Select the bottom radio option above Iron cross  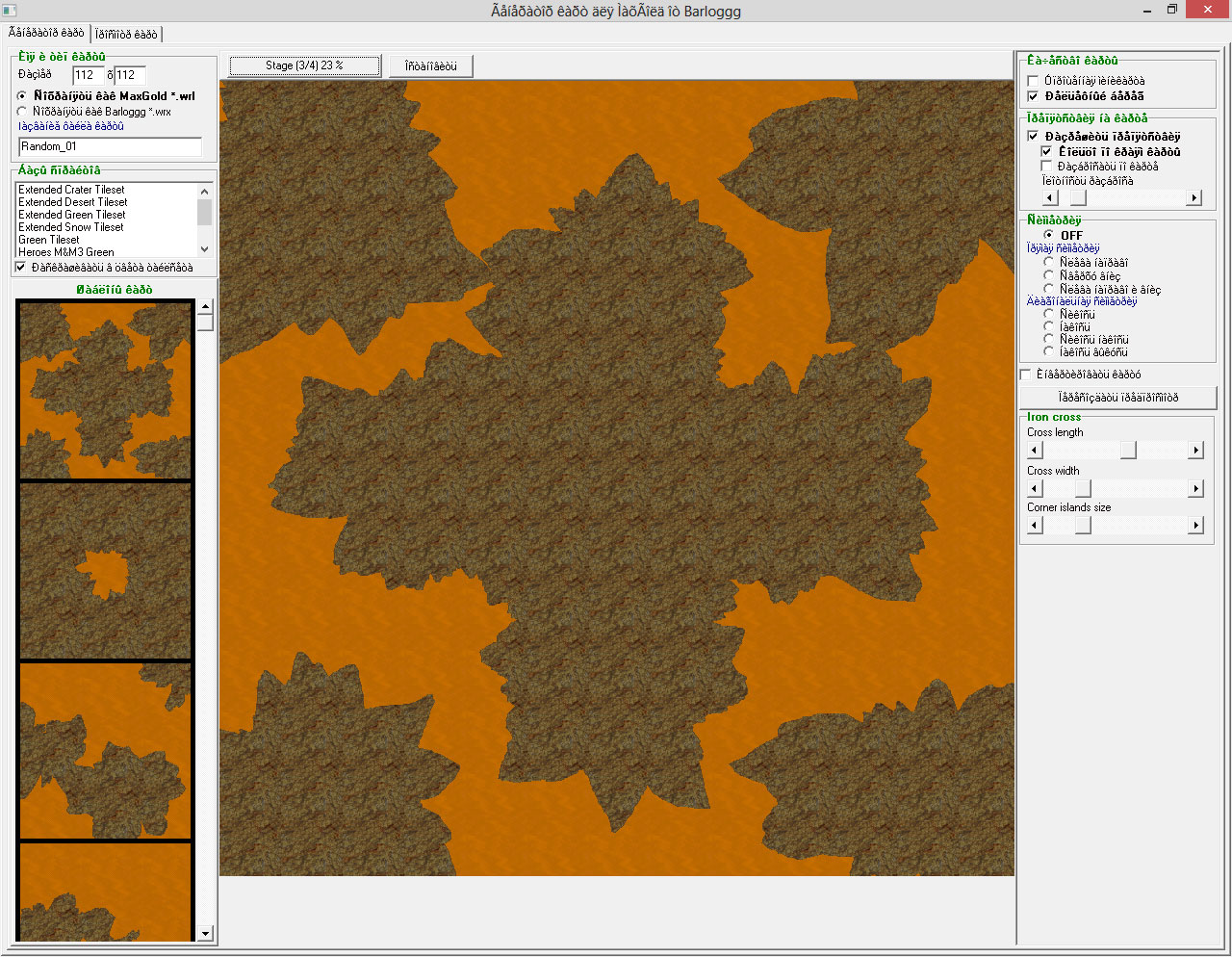click(1049, 352)
